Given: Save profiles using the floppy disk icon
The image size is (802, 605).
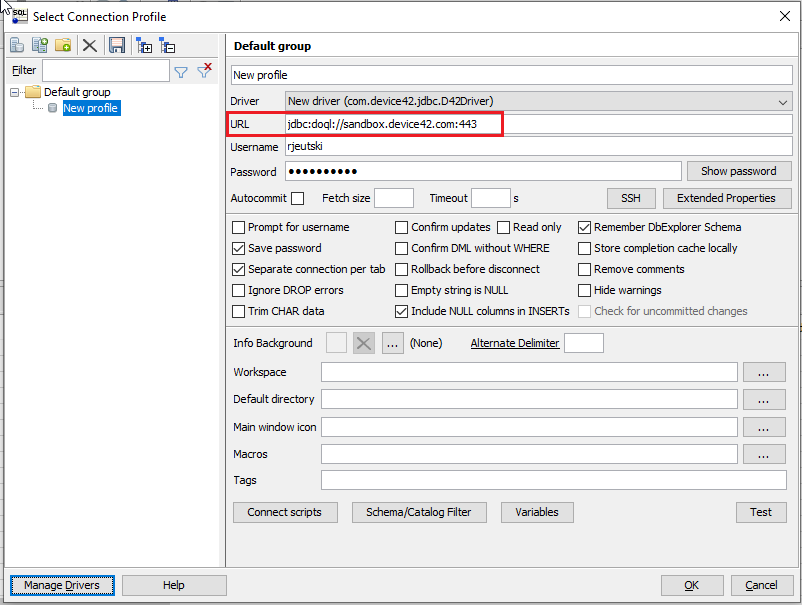Looking at the screenshot, I should click(x=117, y=45).
